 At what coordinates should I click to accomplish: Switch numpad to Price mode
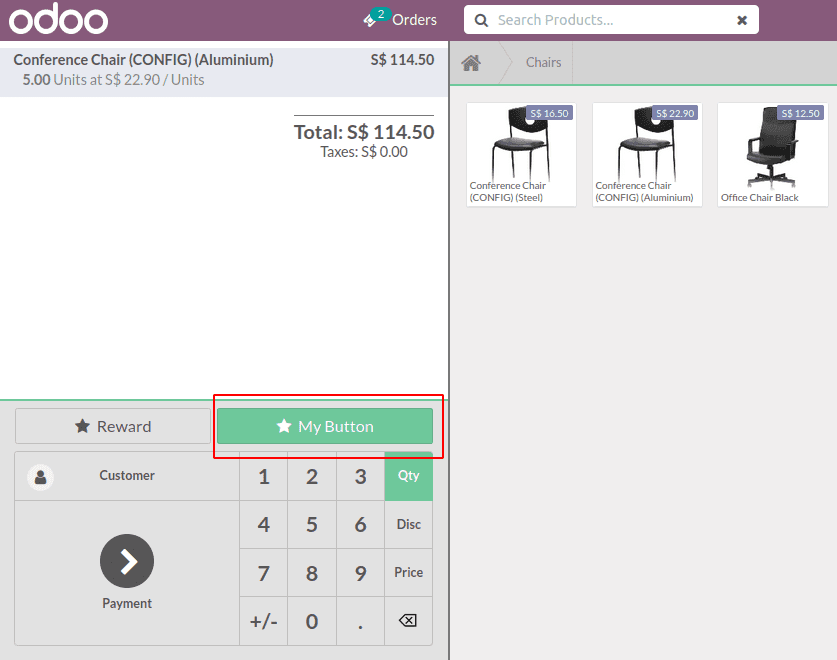pyautogui.click(x=408, y=572)
